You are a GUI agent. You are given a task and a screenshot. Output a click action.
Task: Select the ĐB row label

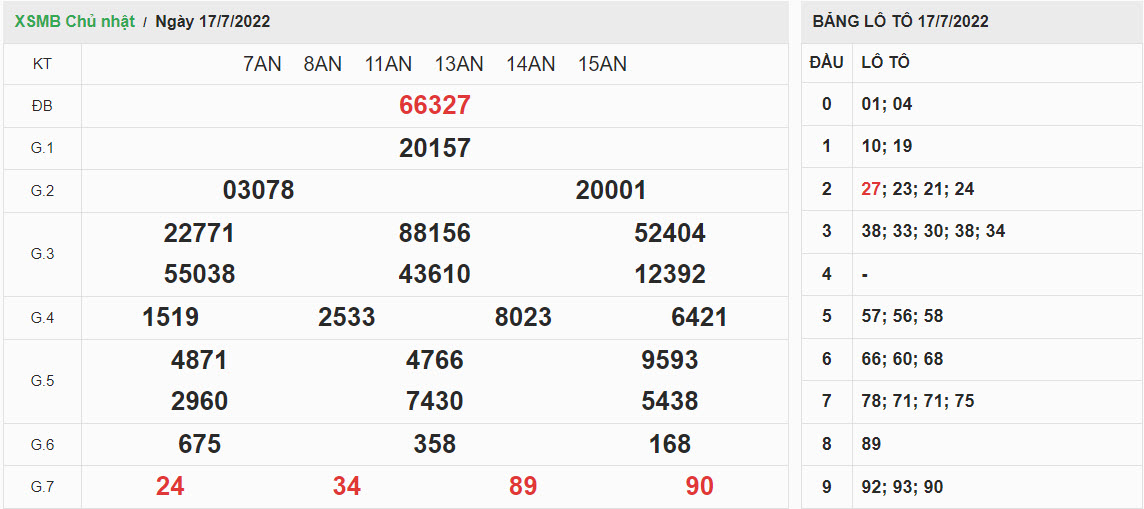point(42,105)
